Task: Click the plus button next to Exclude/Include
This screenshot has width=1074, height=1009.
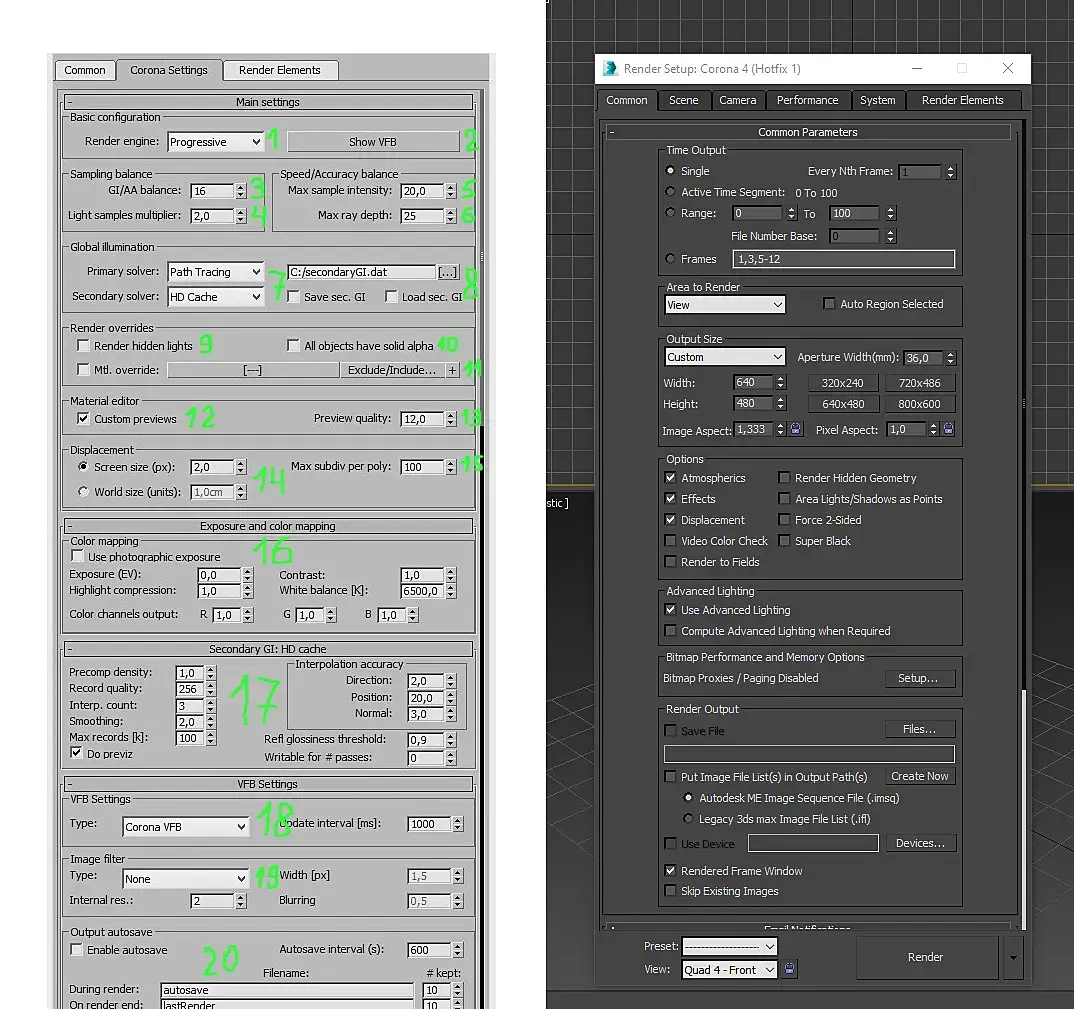Action: pos(452,370)
